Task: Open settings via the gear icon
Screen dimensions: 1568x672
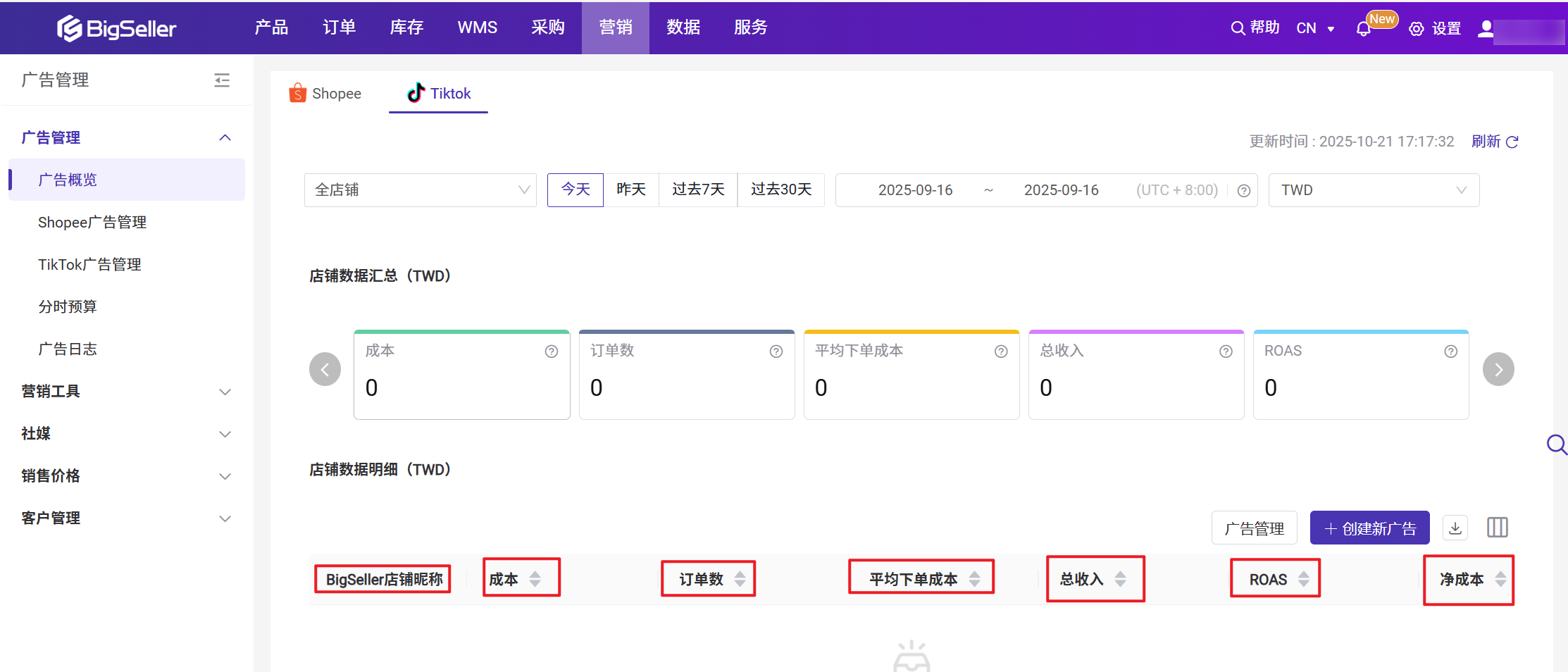Action: 1416,29
